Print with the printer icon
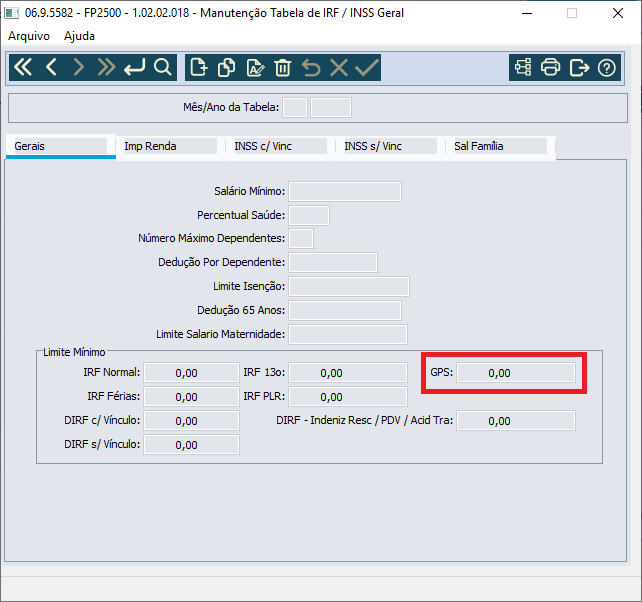The width and height of the screenshot is (642, 602). (550, 67)
